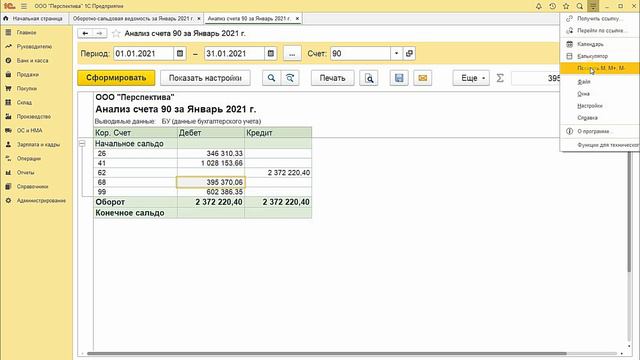Open the find magnifier in report toolbar

271,78
